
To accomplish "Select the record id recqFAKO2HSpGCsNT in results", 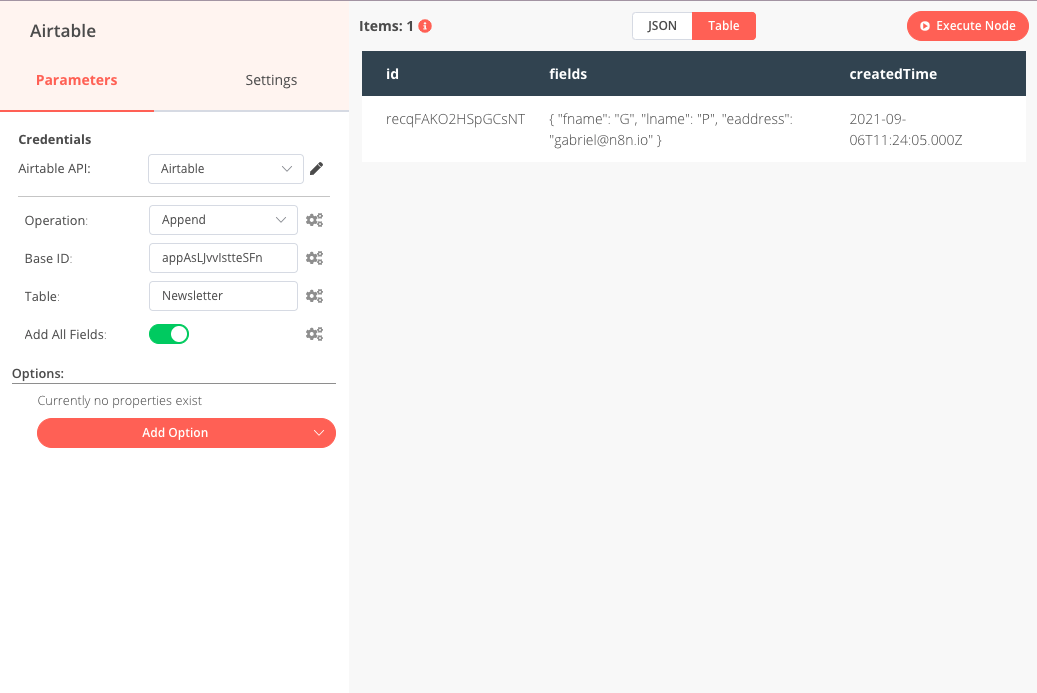I will [x=454, y=118].
